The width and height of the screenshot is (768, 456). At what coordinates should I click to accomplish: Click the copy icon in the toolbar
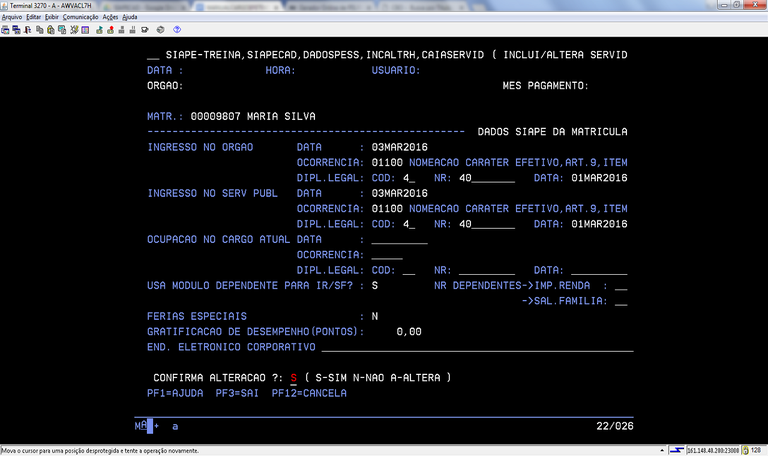tap(39, 30)
